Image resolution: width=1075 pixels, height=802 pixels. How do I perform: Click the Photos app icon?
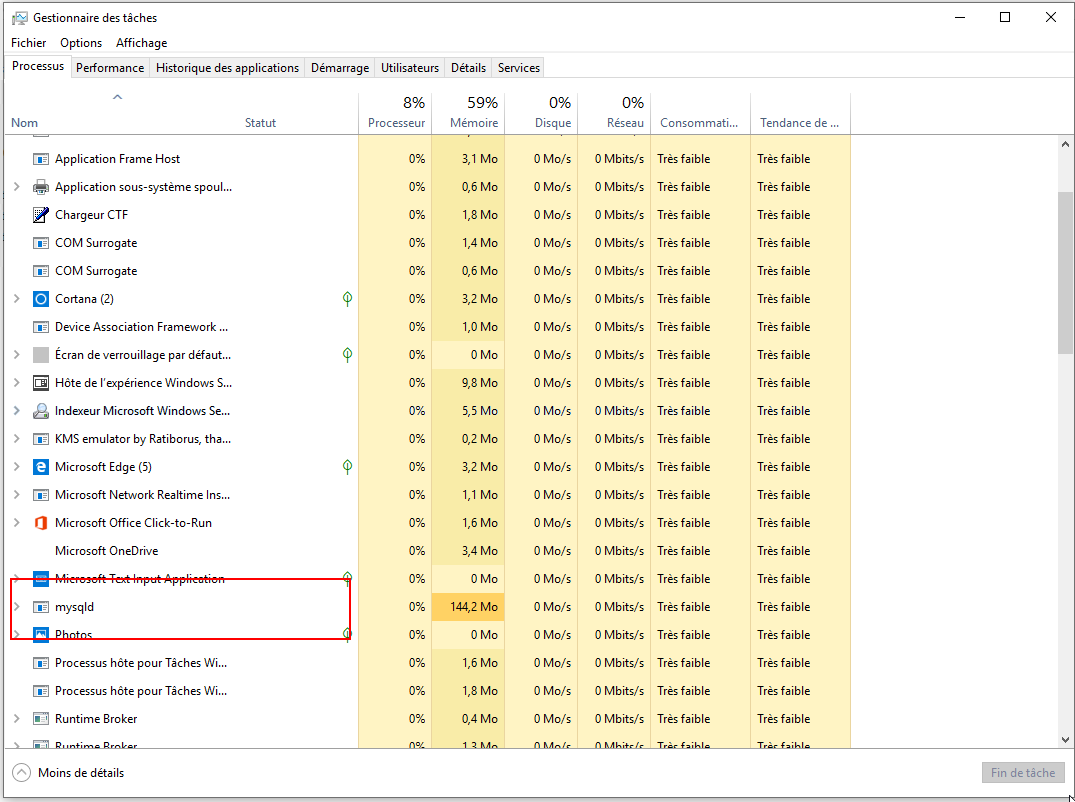click(41, 635)
